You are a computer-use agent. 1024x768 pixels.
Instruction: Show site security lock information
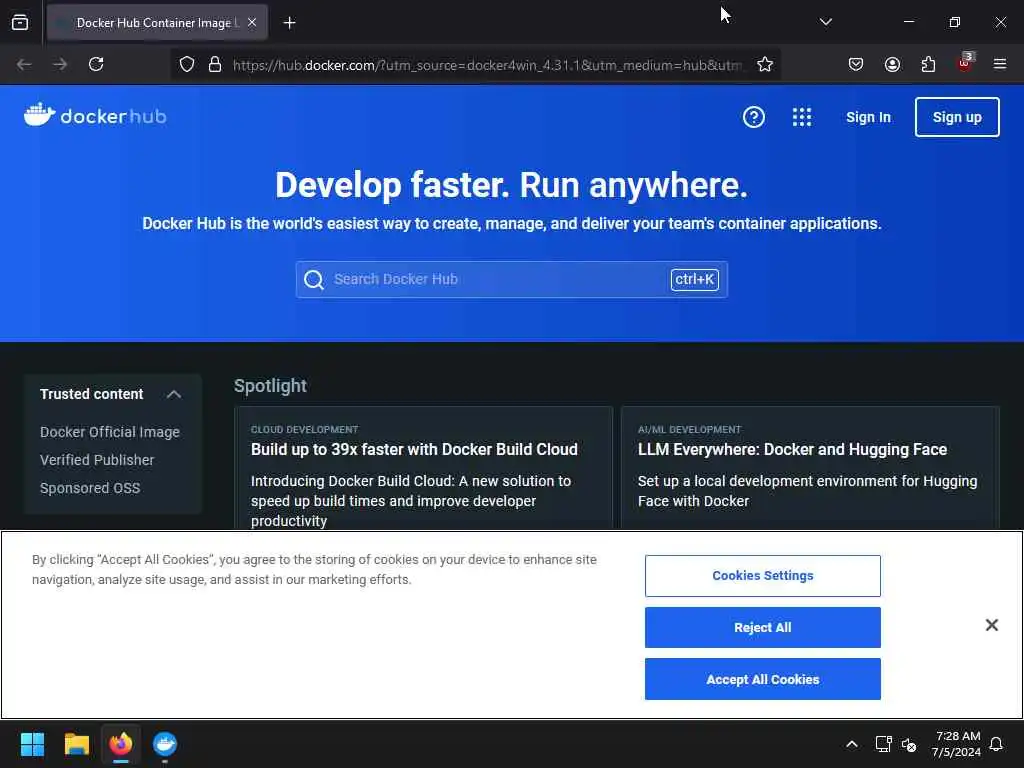click(215, 64)
